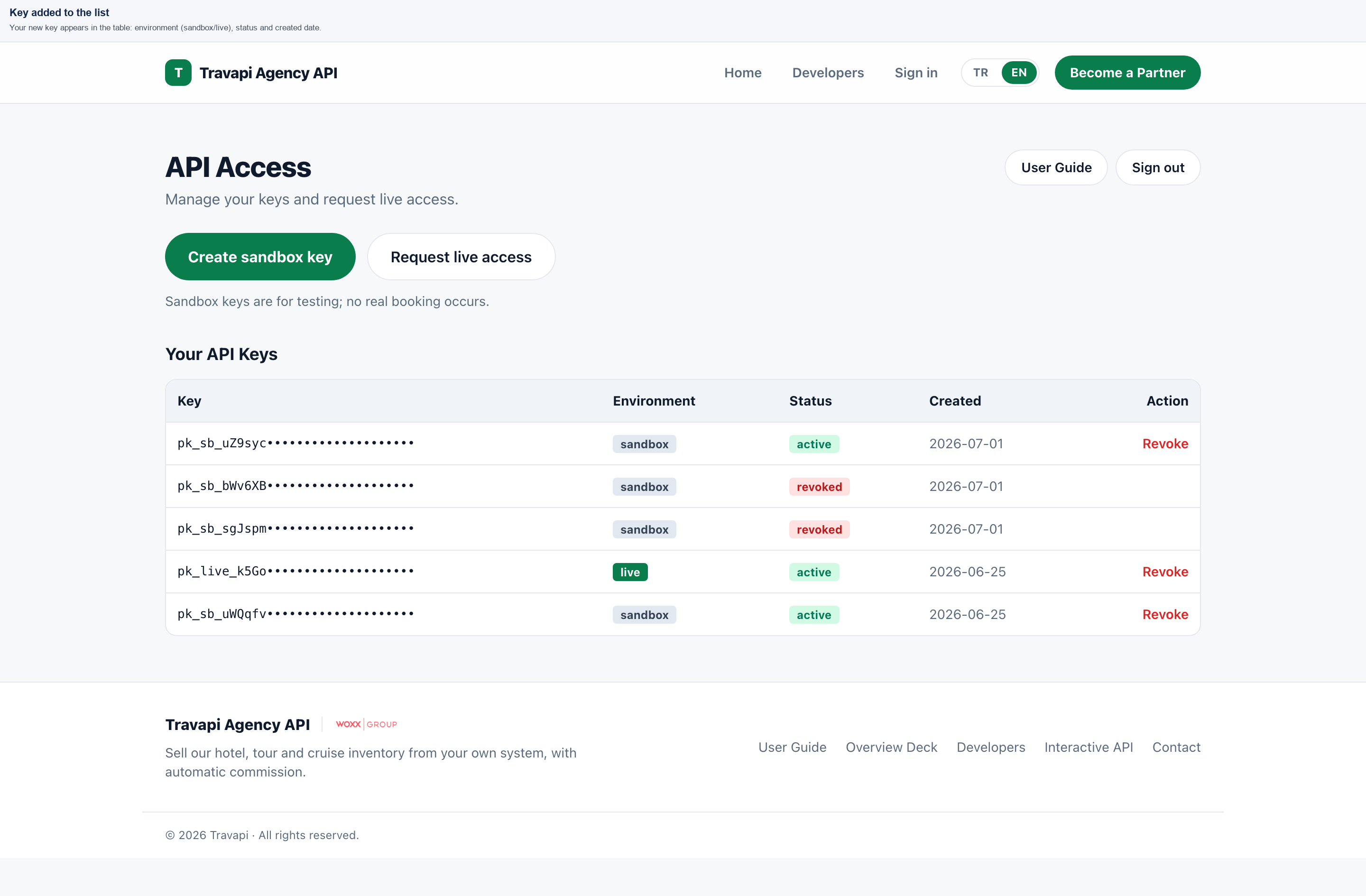1366x896 pixels.
Task: Open the footer User Guide link
Action: [x=792, y=748]
